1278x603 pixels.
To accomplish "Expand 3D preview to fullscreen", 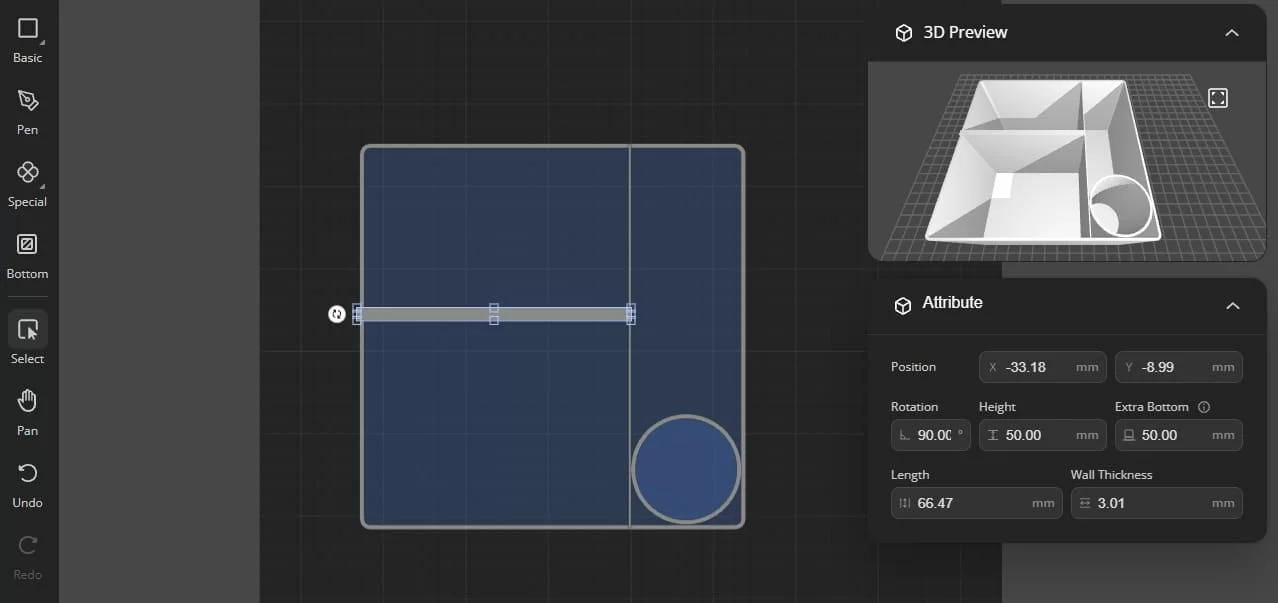I will click(1218, 98).
